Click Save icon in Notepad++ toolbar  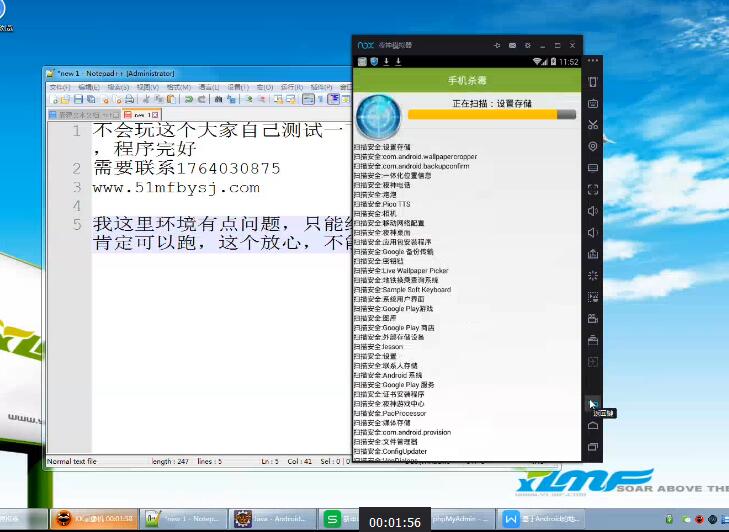79,99
